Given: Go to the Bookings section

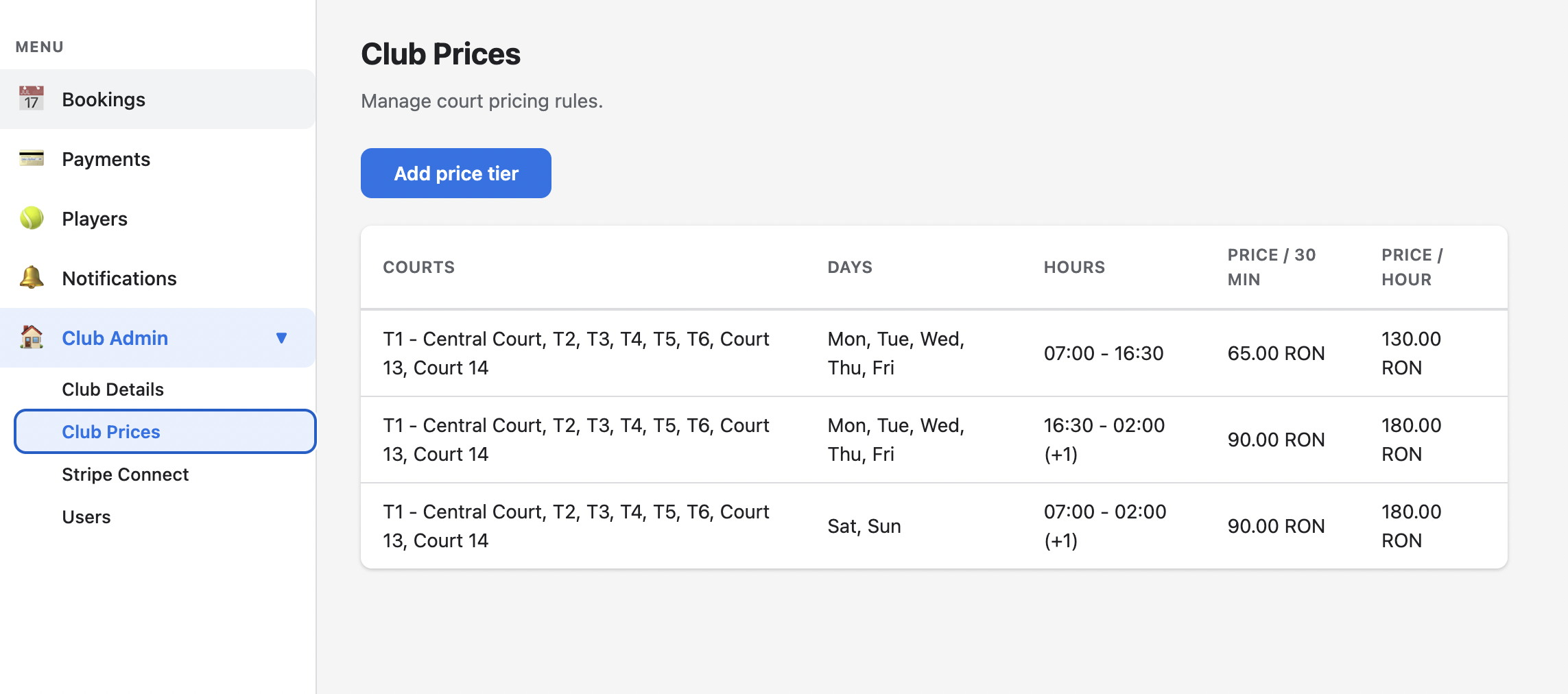Looking at the screenshot, I should pos(104,99).
